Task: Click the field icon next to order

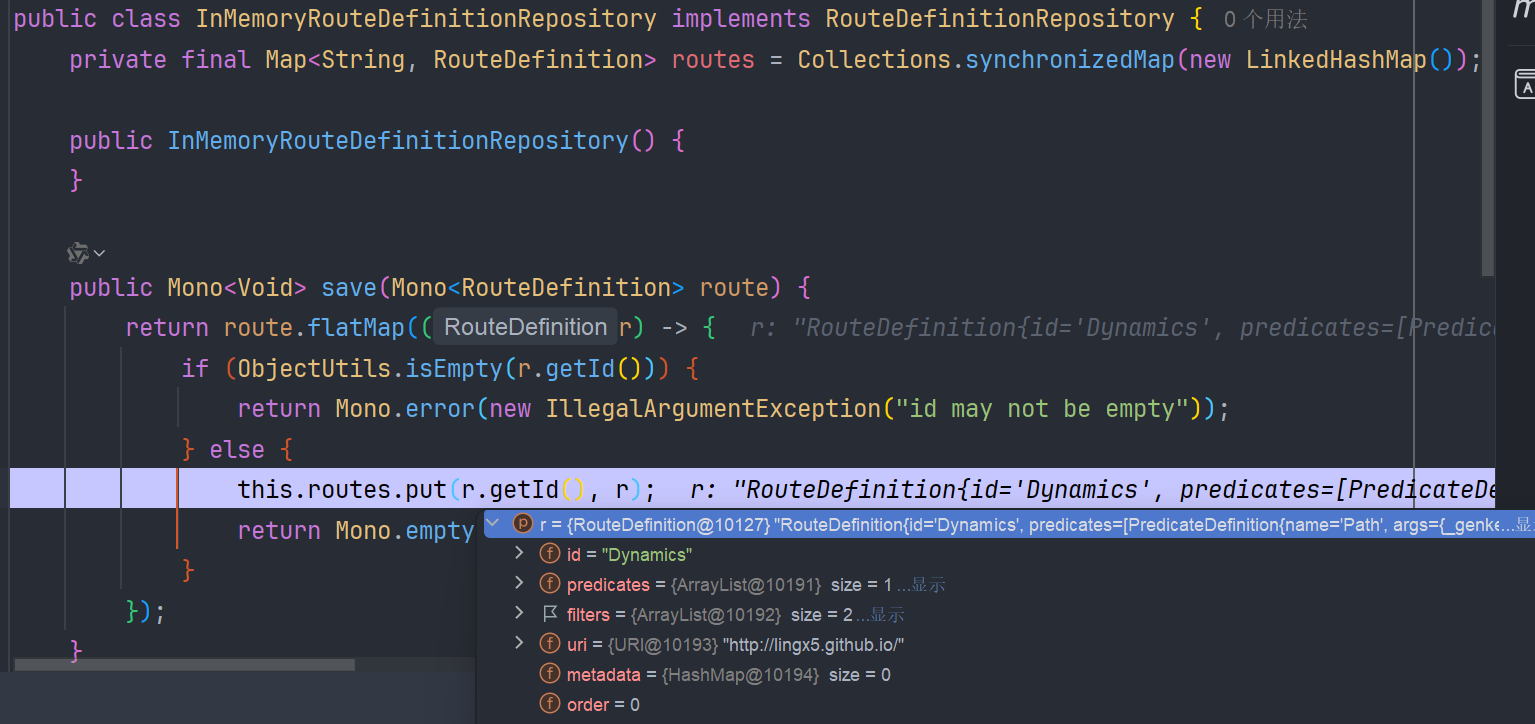Action: [549, 703]
